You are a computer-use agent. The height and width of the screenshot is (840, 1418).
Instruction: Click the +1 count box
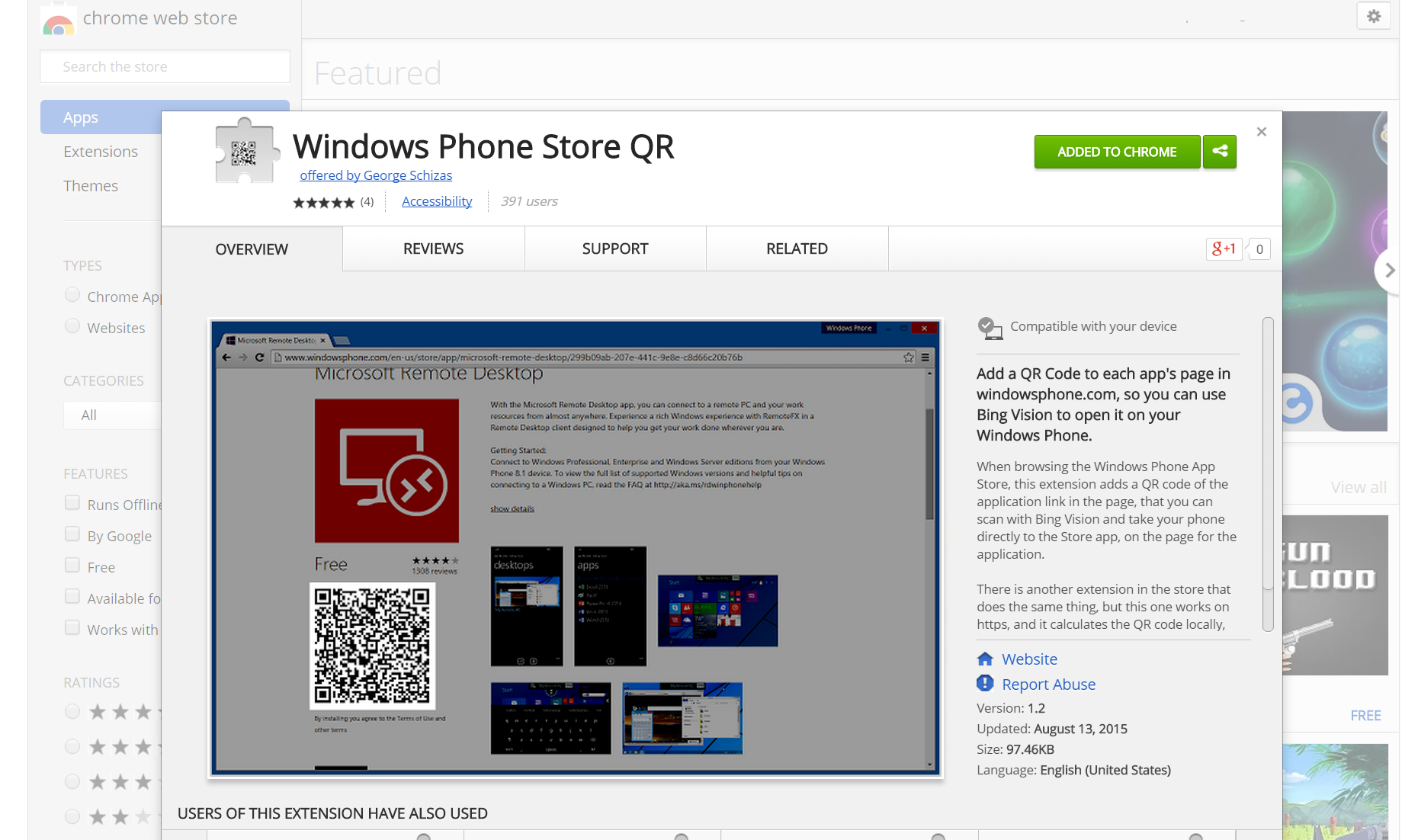point(1259,248)
